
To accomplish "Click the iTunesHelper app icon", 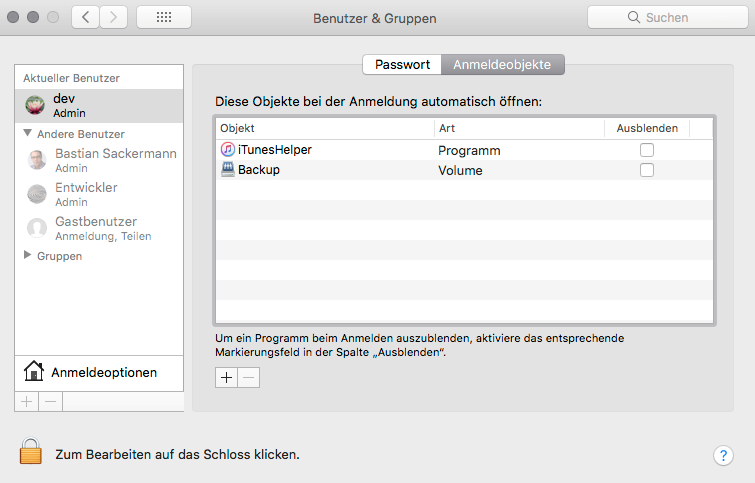I will point(228,150).
